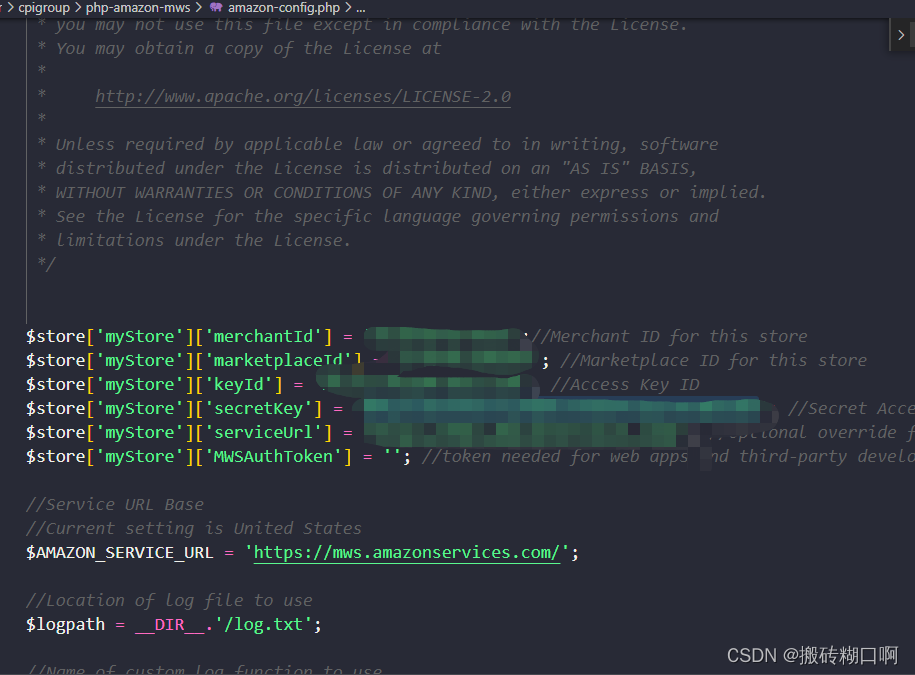This screenshot has width=915, height=675.
Task: Click the 'You may obtain a copy' line
Action: point(239,48)
